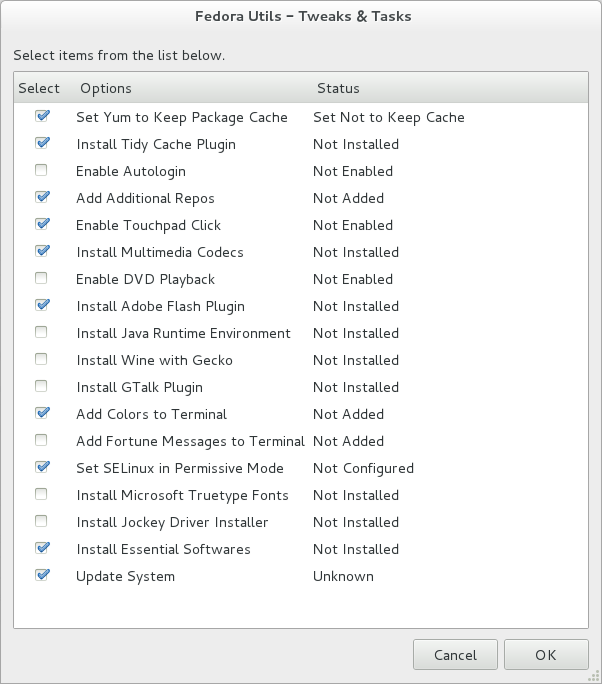Uncheck Install Tidy Cache Plugin checkbox
Screen dimensions: 602x684
point(41,144)
